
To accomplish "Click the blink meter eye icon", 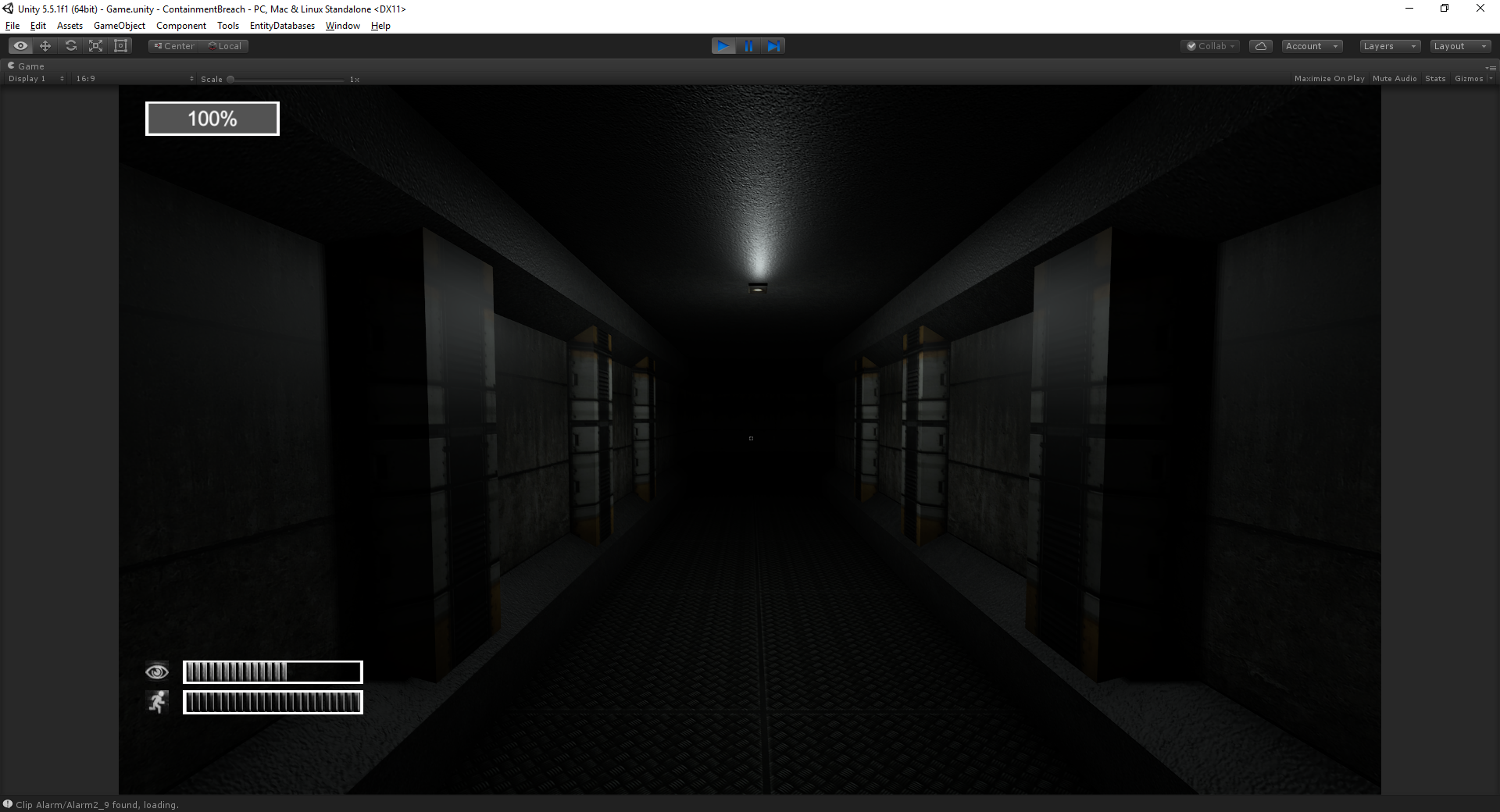I will tap(157, 671).
